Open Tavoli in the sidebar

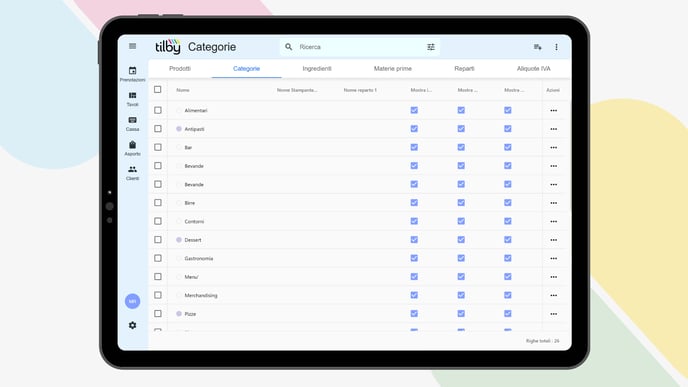(133, 99)
